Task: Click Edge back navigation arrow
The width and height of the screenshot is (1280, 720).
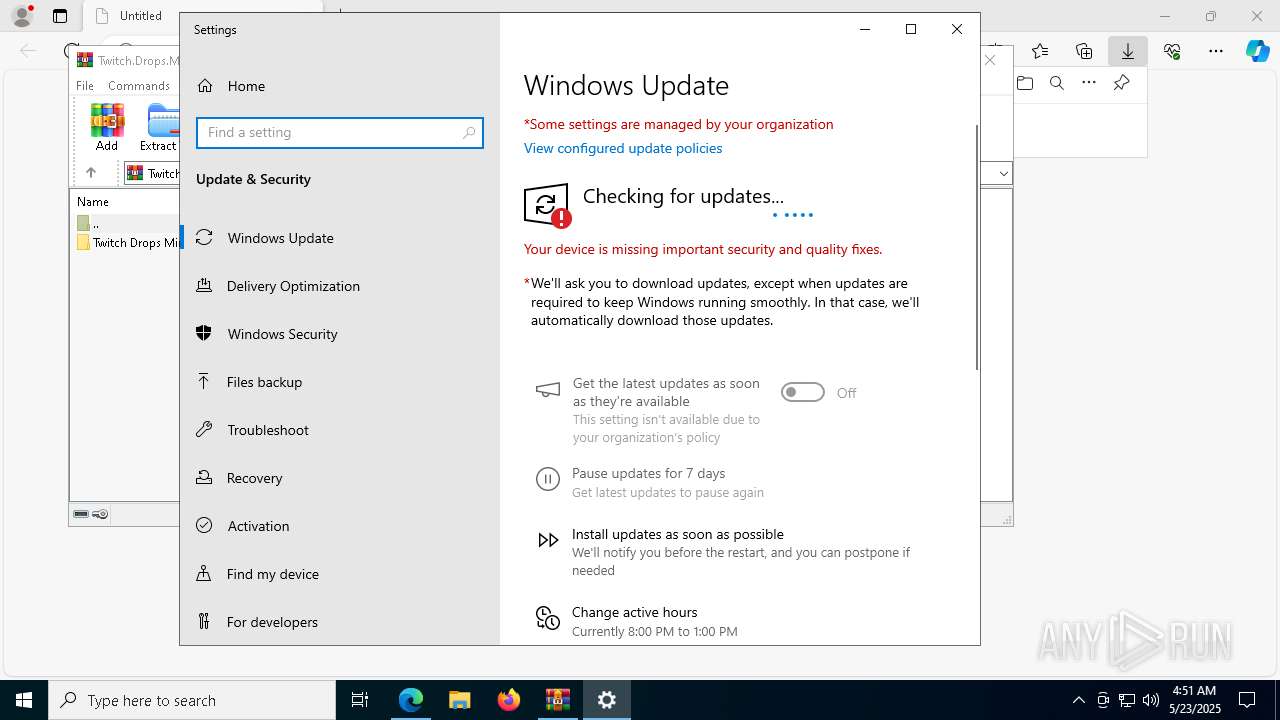Action: pyautogui.click(x=28, y=51)
